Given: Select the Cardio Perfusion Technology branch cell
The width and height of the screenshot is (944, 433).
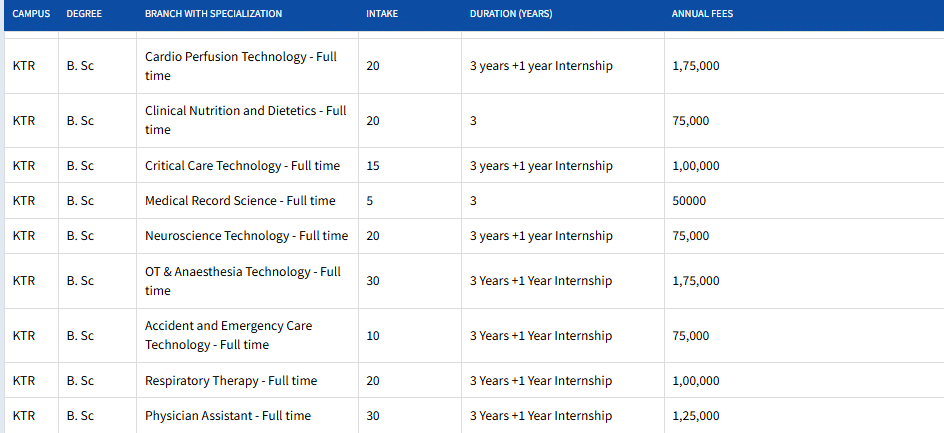Looking at the screenshot, I should click(x=241, y=66).
